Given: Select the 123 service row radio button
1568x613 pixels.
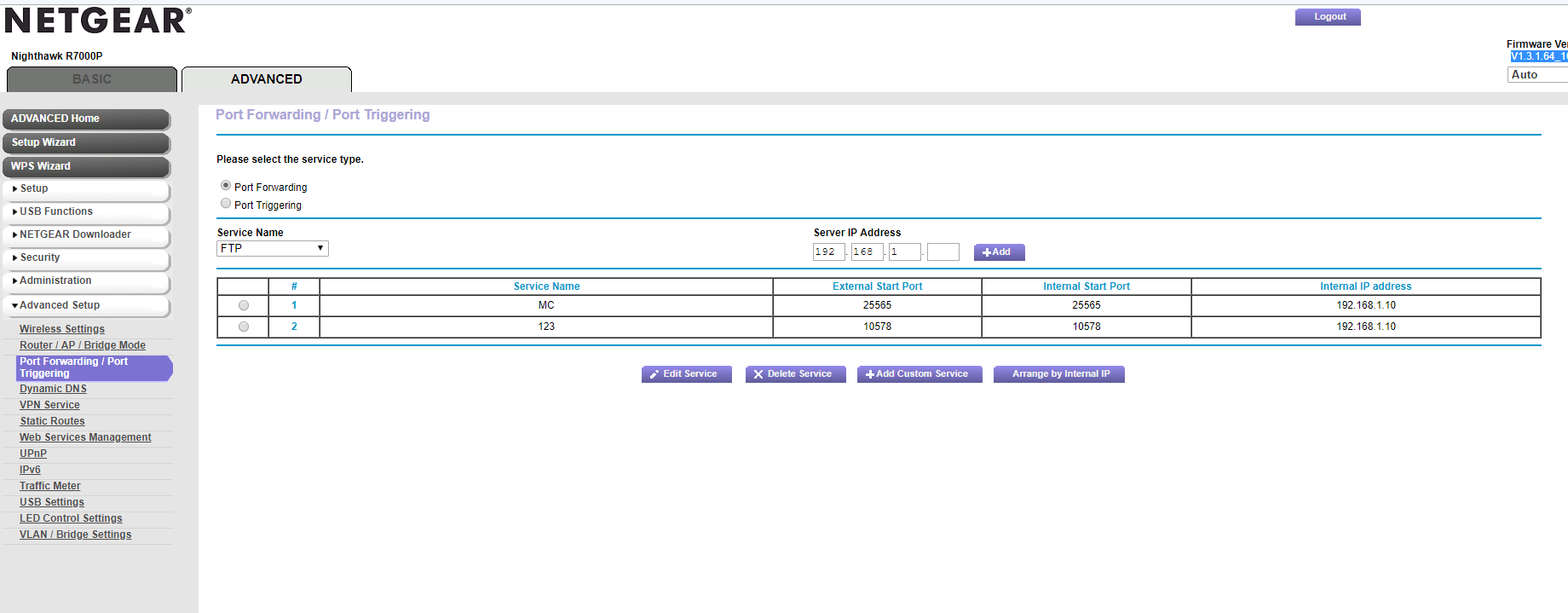Looking at the screenshot, I should 244,327.
